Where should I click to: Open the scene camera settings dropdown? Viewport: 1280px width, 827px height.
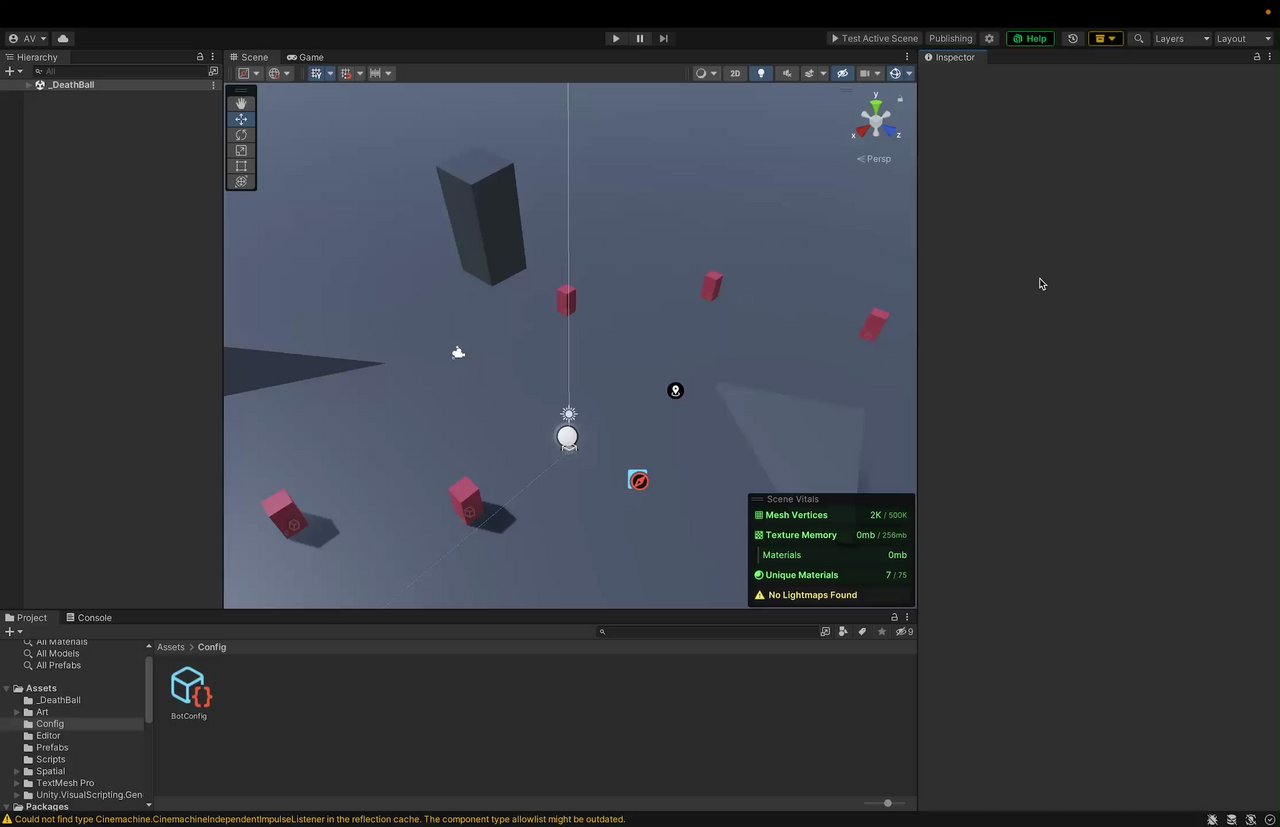click(x=869, y=73)
